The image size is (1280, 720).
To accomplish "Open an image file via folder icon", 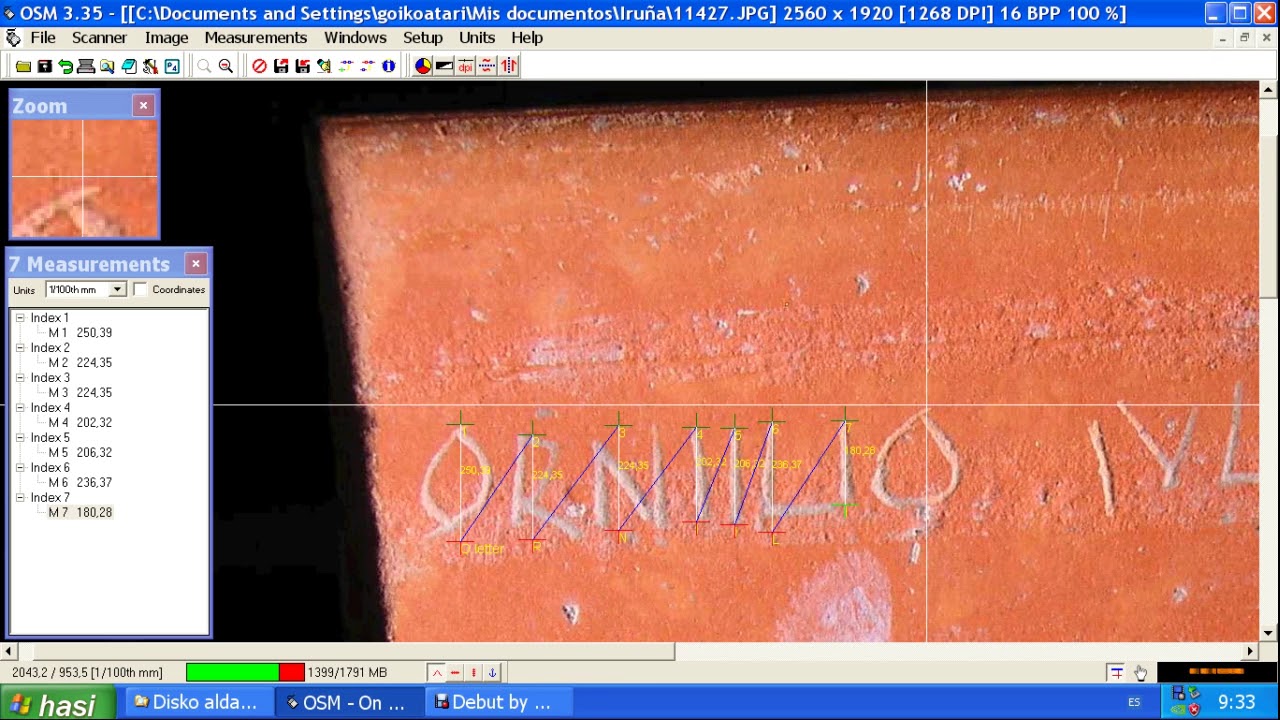I will tap(23, 66).
